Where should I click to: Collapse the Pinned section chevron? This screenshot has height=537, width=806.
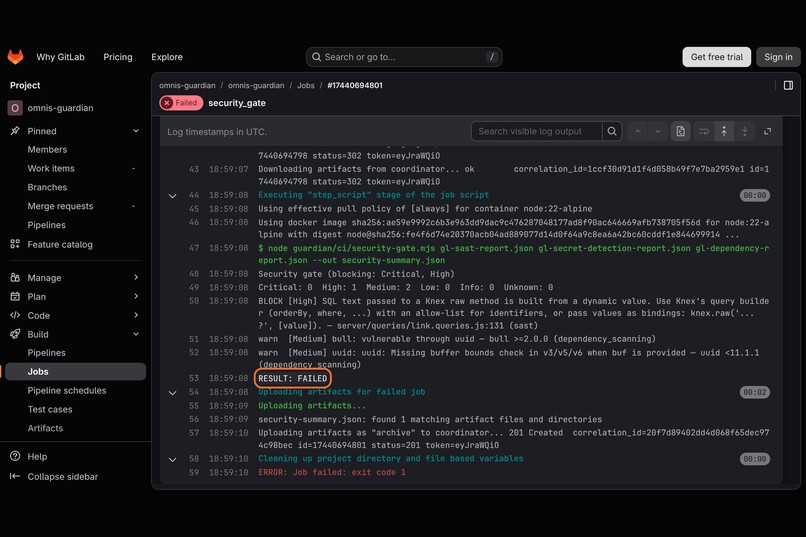pyautogui.click(x=136, y=131)
